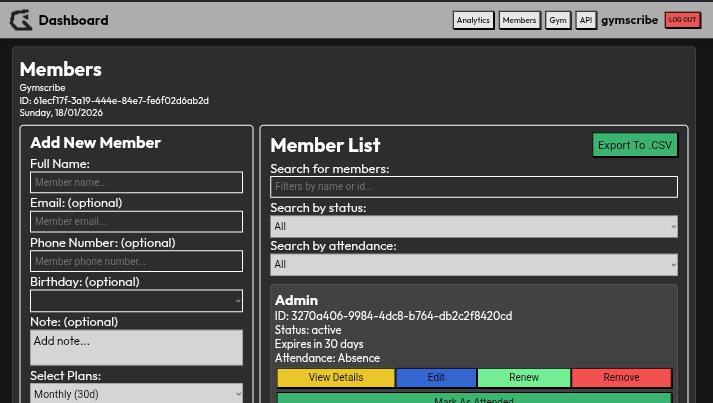
Task: Click the Member List heading
Action: click(325, 146)
